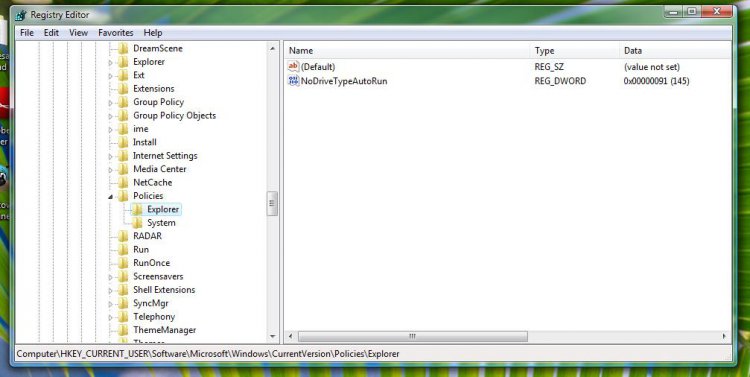Click the ThemeManager folder icon
Screen dimensions: 750x377
coord(123,330)
